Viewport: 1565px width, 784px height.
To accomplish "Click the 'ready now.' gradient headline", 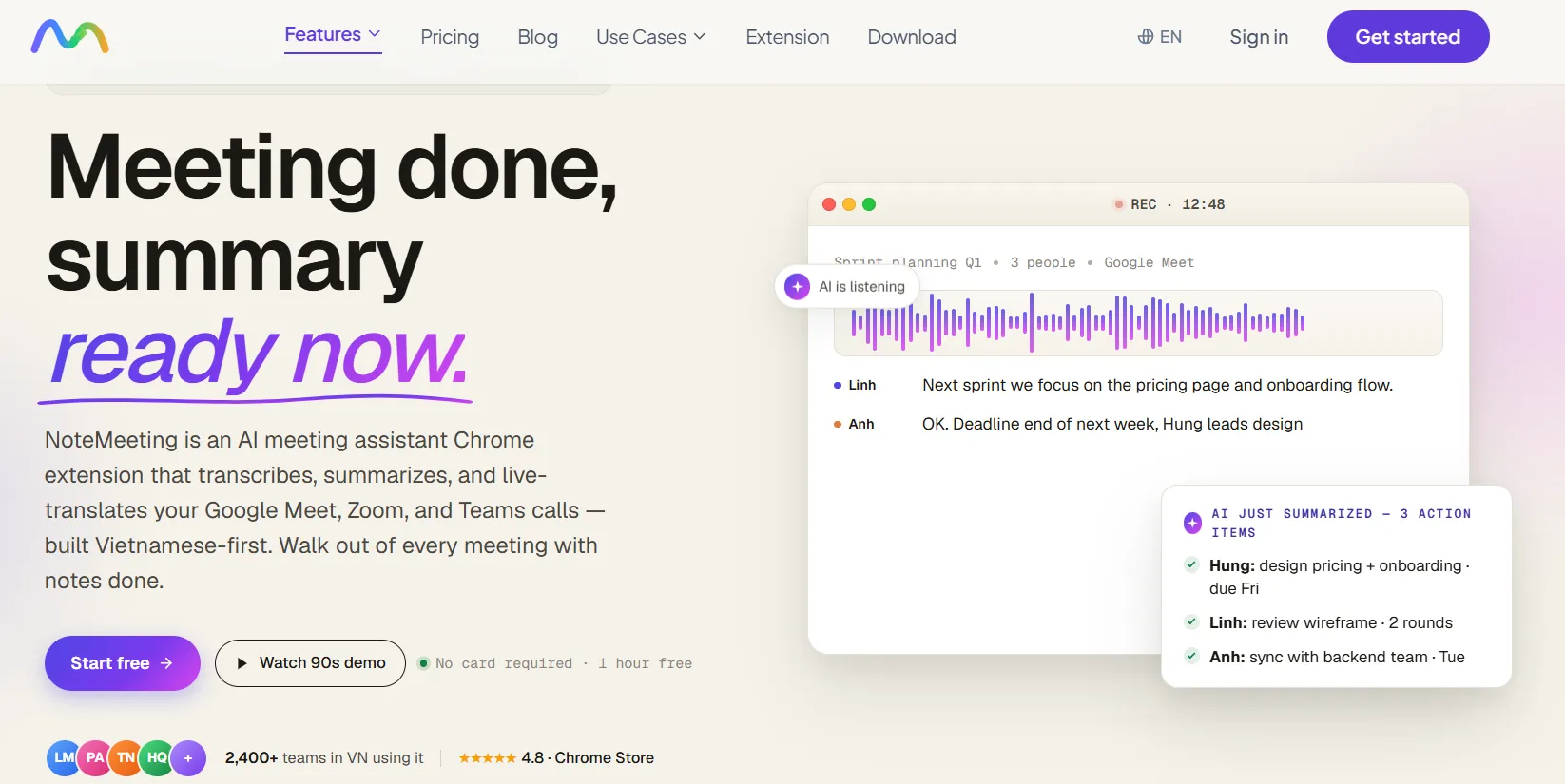I will point(259,354).
